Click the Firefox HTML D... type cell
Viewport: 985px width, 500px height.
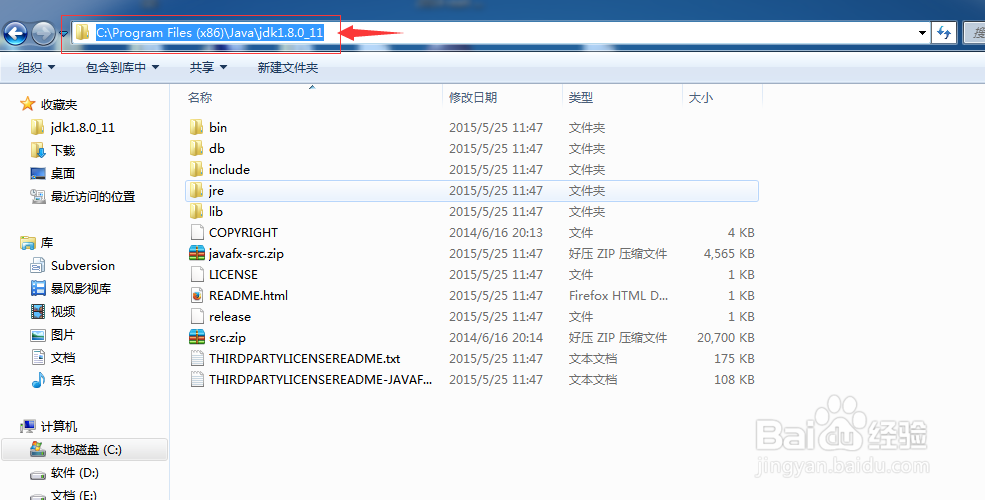point(618,296)
